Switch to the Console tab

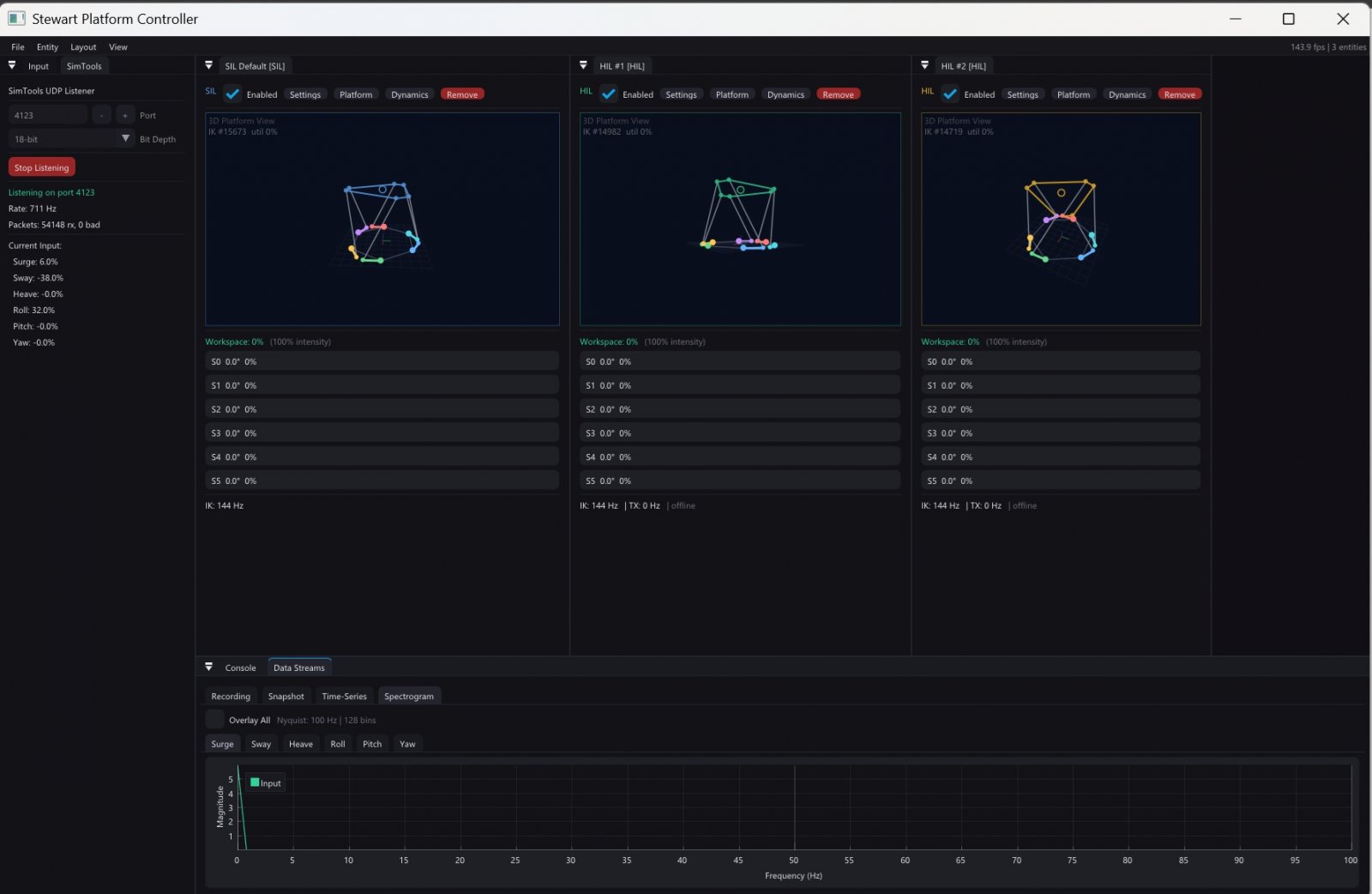point(240,667)
